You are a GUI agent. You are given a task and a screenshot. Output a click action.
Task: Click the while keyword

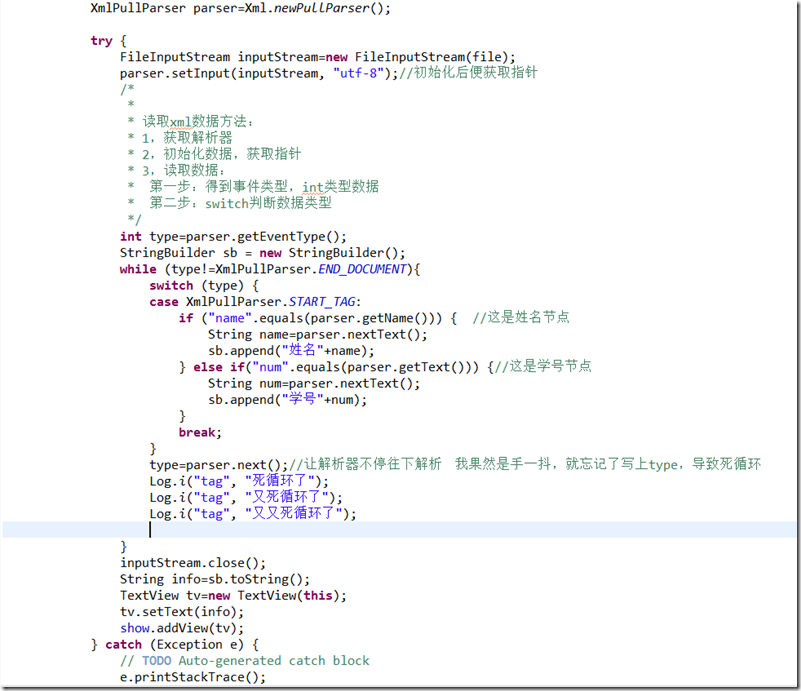pos(137,269)
